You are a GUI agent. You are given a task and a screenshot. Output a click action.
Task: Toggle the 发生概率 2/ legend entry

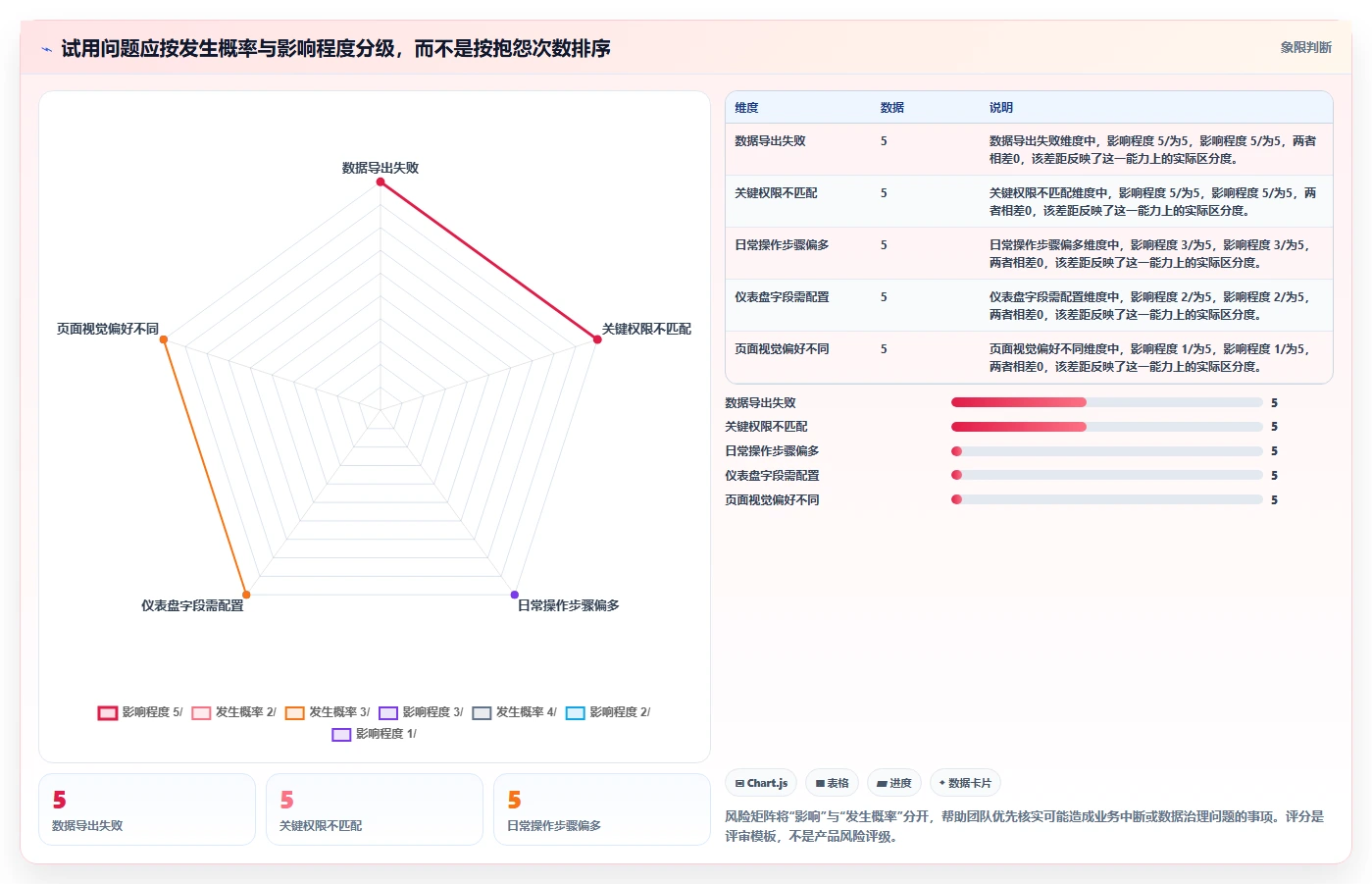pos(233,712)
